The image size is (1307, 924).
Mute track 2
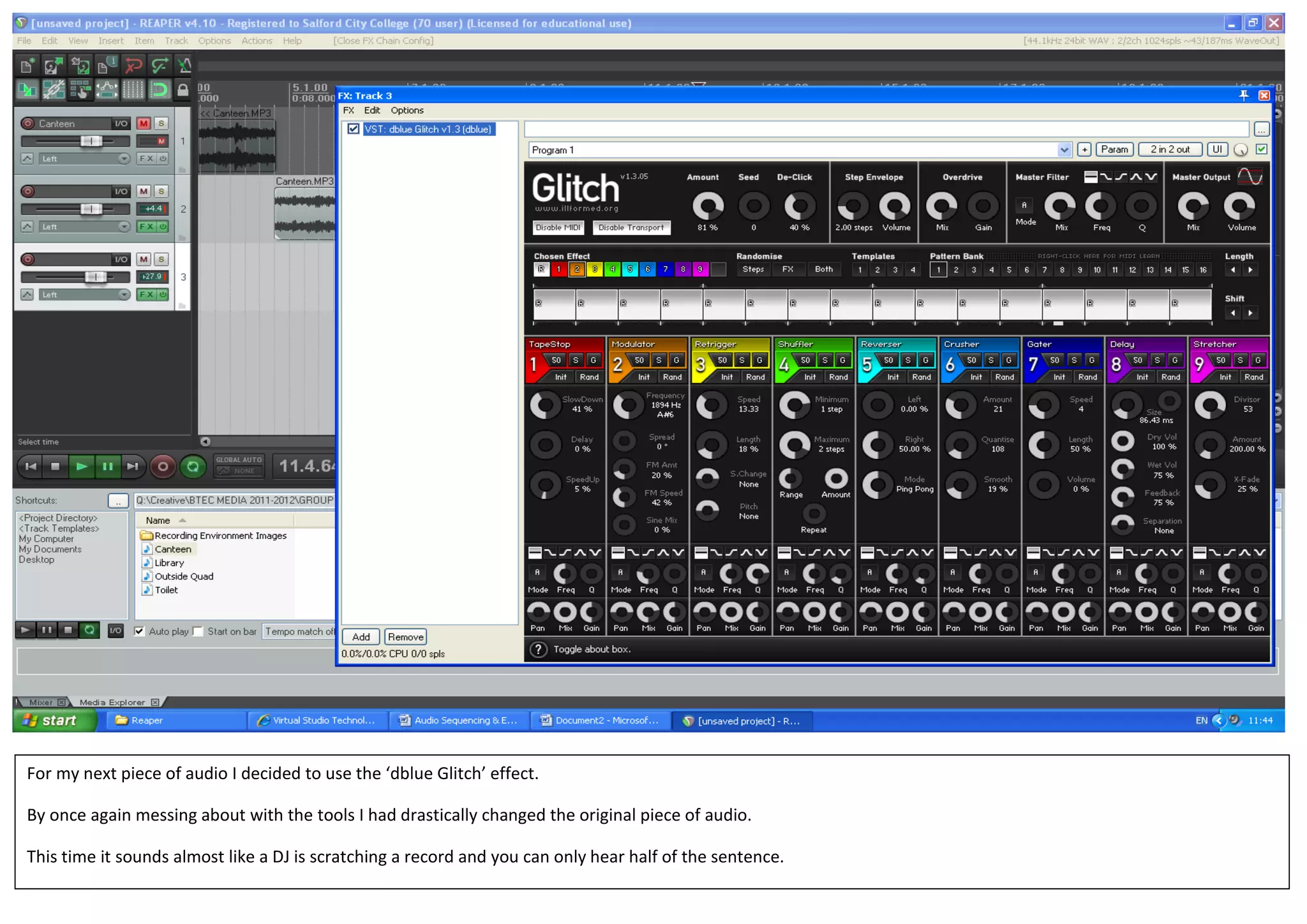144,191
